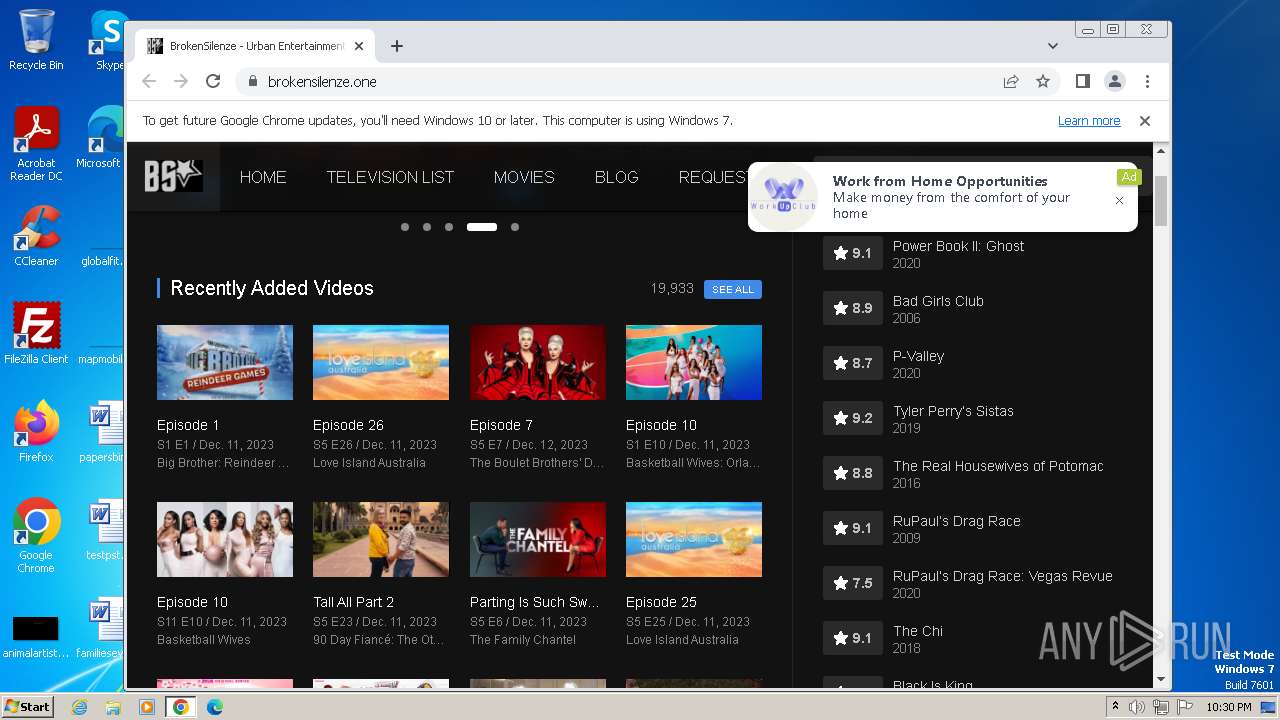Click the 8.8 rating badge for Potomac
The height and width of the screenshot is (720, 1280).
[x=853, y=473]
